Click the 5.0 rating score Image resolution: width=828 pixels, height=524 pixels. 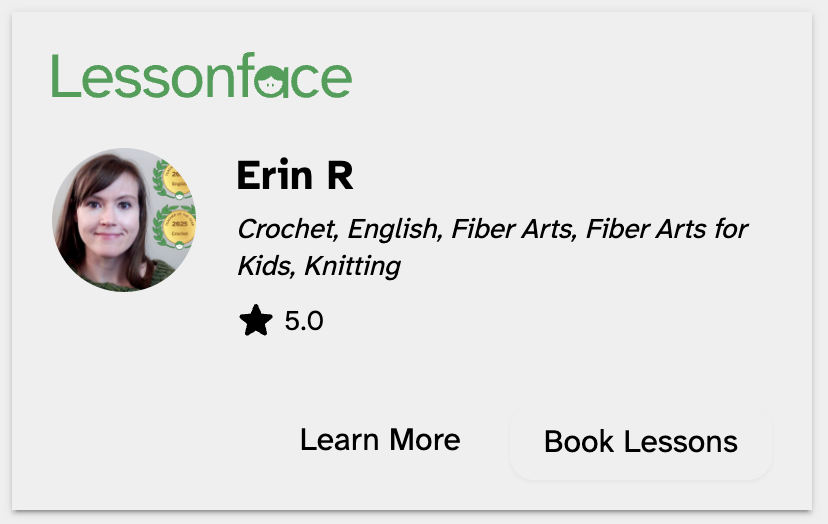click(x=304, y=322)
